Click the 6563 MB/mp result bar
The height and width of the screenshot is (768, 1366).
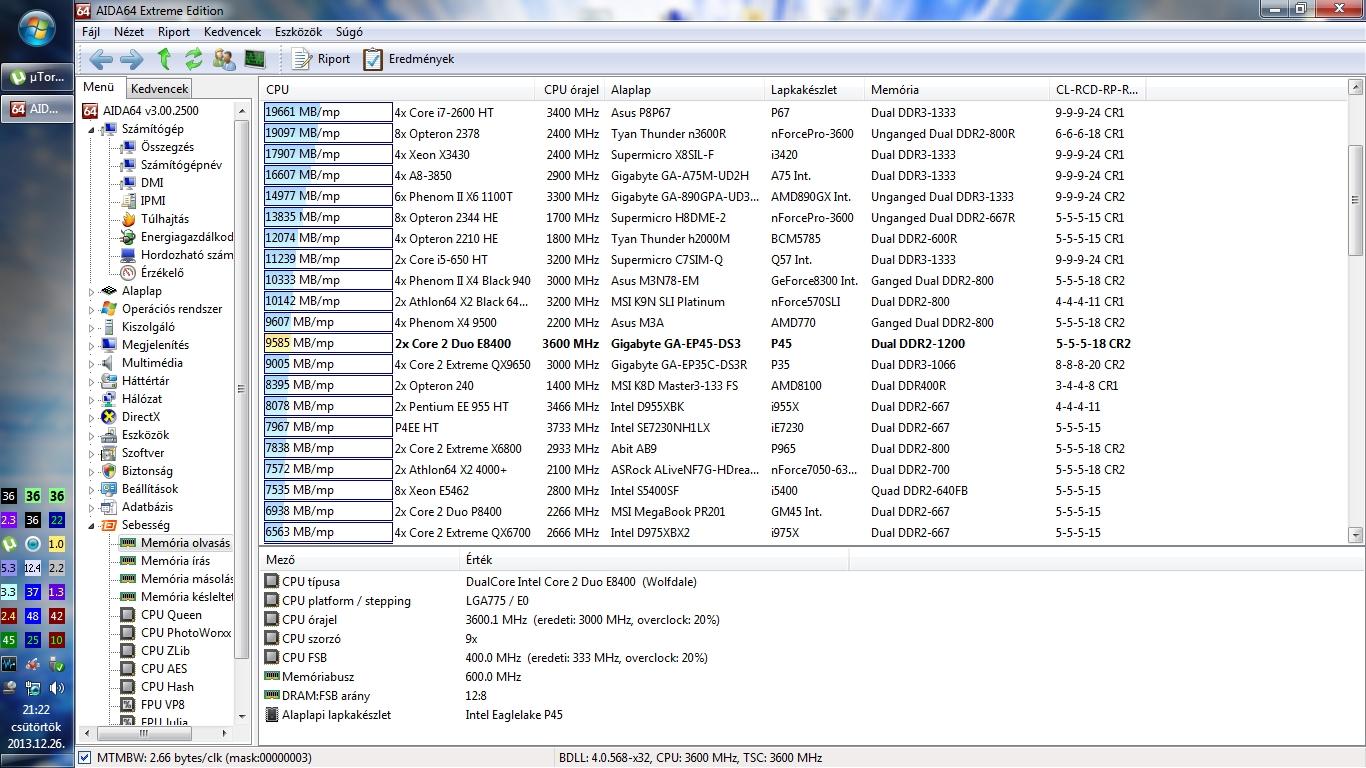click(328, 532)
